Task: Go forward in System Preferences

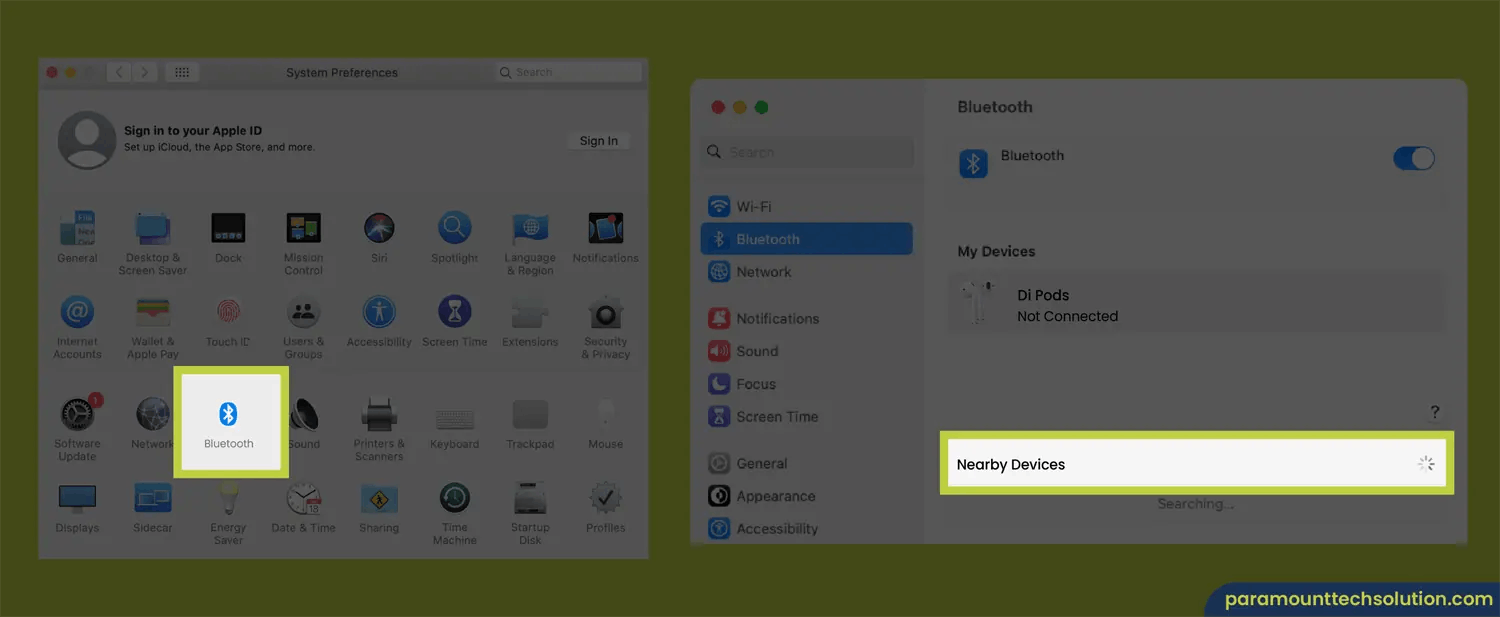Action: [x=146, y=72]
